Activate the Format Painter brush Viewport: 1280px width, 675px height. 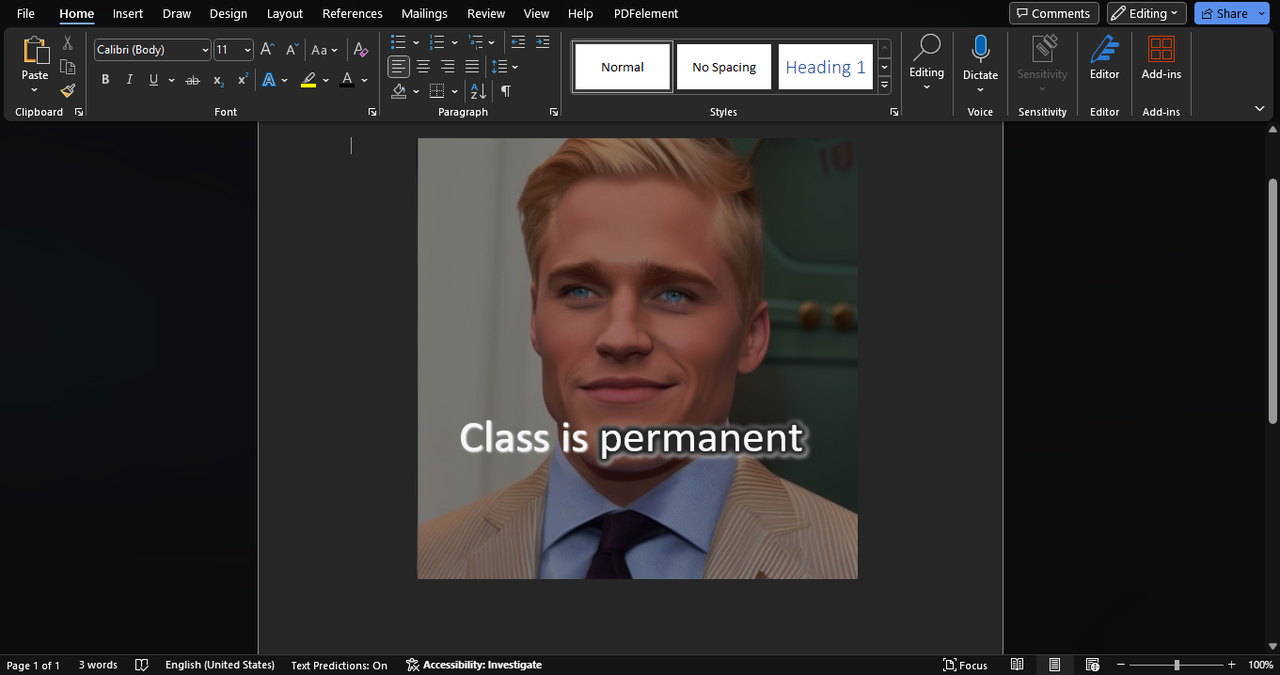coord(68,91)
